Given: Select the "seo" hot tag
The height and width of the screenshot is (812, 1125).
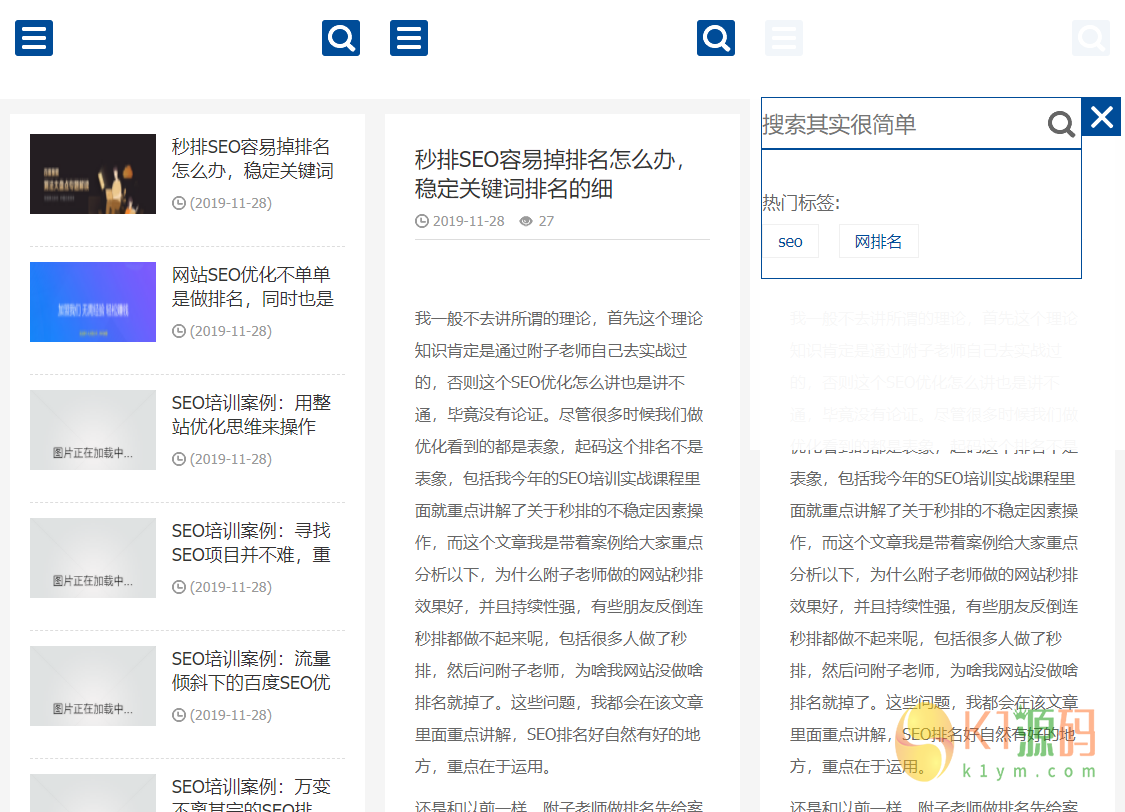Looking at the screenshot, I should click(x=790, y=241).
